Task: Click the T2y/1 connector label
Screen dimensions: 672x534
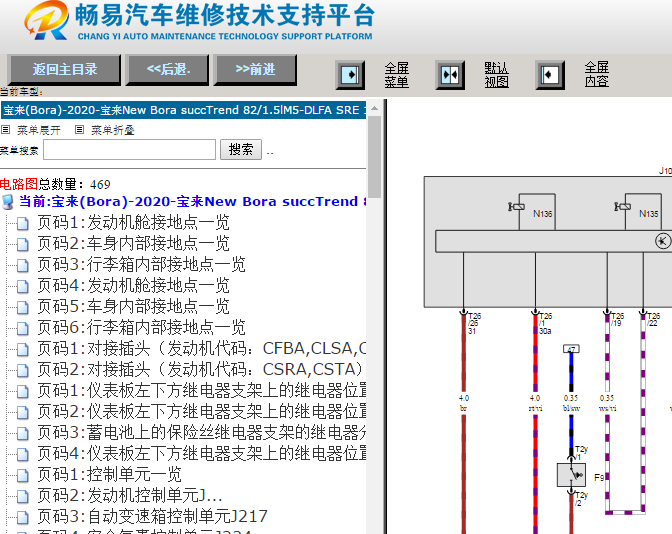Action: point(581,453)
